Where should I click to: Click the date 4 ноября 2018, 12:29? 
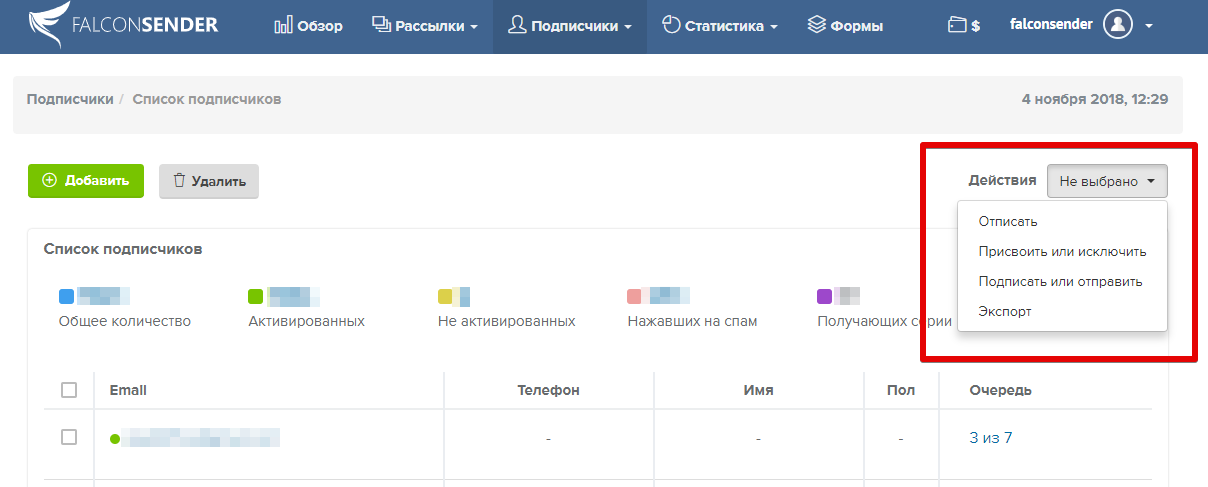click(x=1095, y=99)
